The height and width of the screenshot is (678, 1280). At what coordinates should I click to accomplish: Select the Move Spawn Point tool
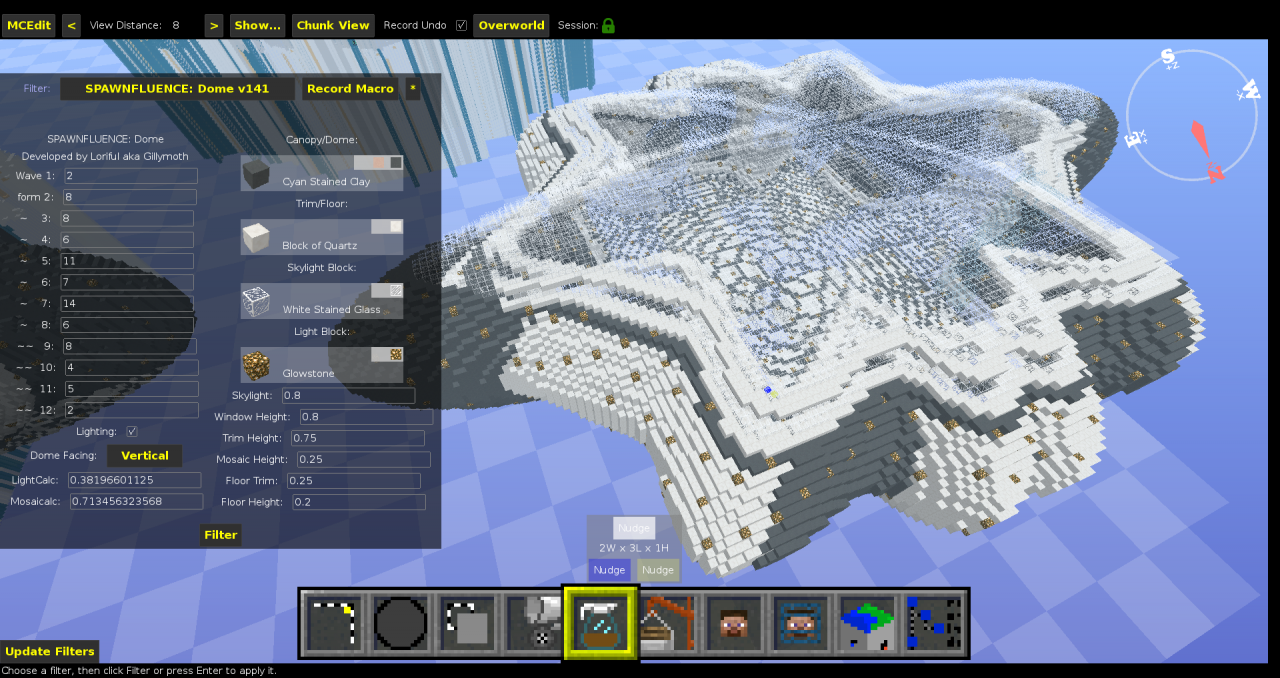click(x=799, y=622)
